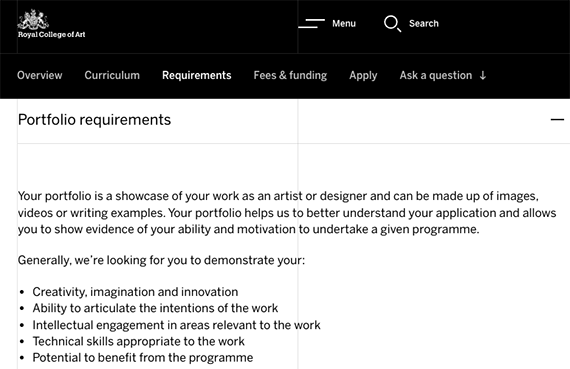Click the 'Creativity, imagination and innovation' bullet
Screen dimensions: 570x369
click(x=135, y=292)
